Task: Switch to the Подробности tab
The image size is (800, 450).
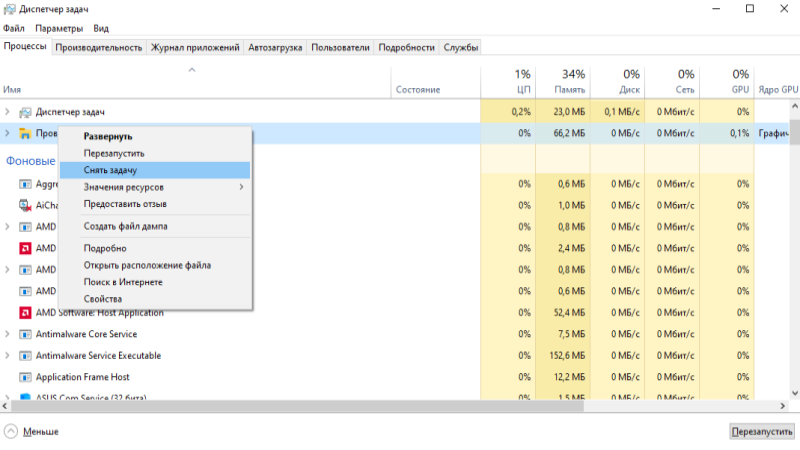Action: tap(407, 47)
